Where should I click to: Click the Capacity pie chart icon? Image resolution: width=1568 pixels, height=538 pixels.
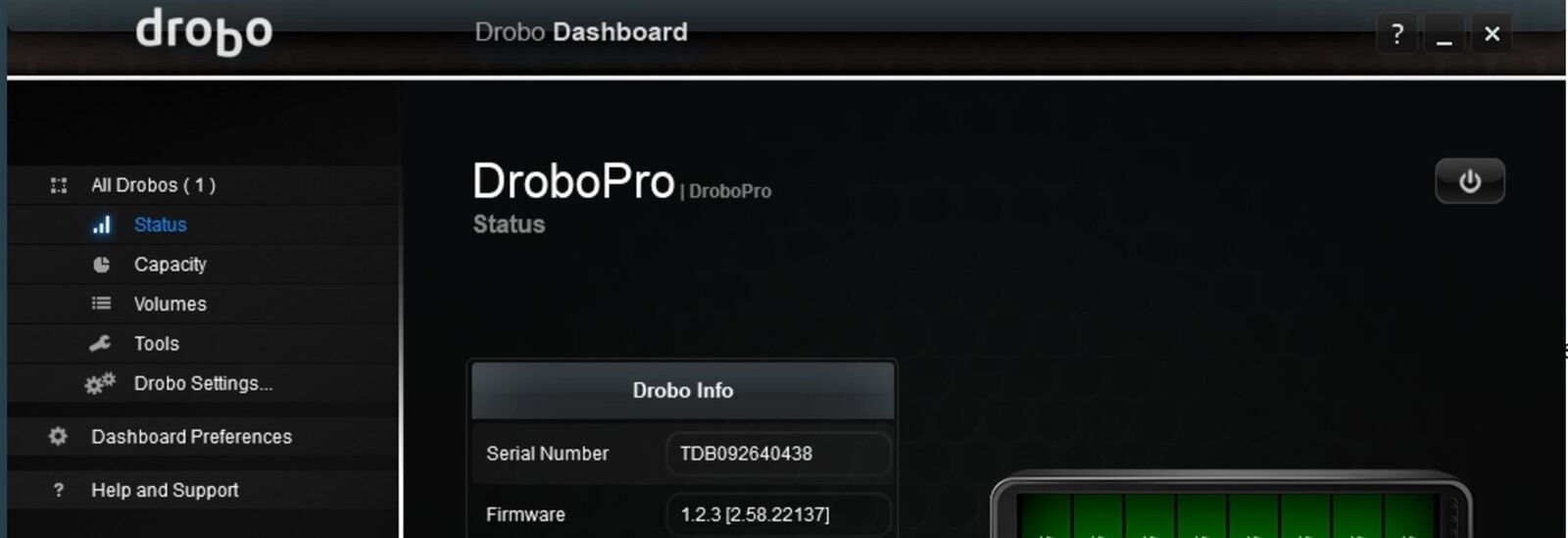(x=101, y=265)
